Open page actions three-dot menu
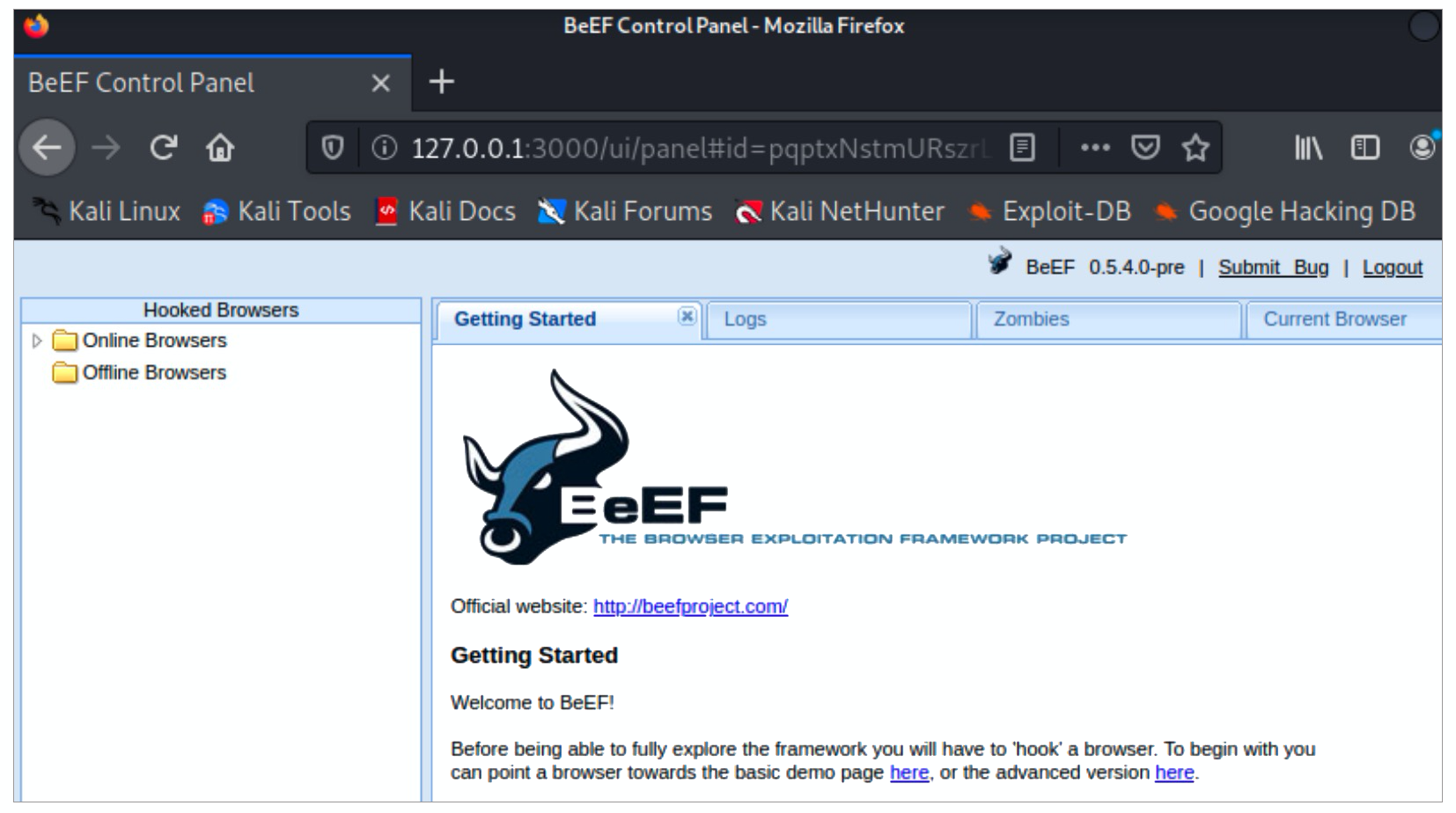This screenshot has height=813, width=1456. click(x=1095, y=148)
